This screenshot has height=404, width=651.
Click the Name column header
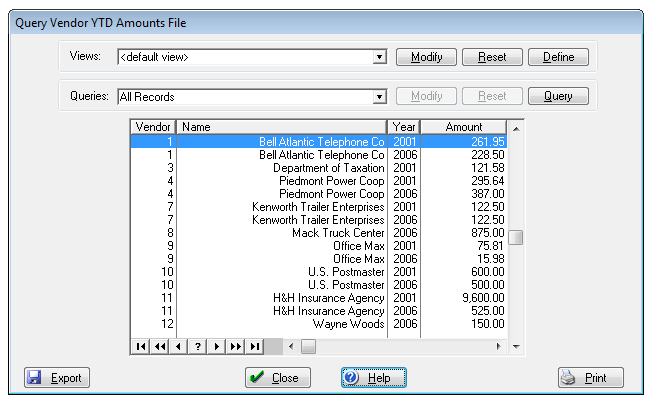coord(281,127)
